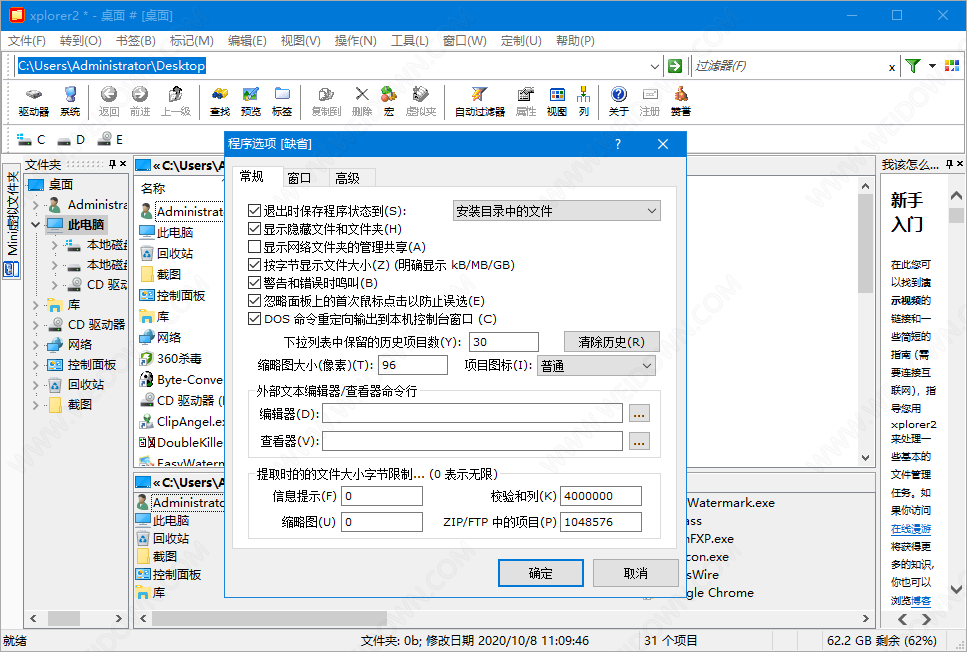Uncheck 显示隐藏文件和文件夹 checkbox
Image resolution: width=967 pixels, height=652 pixels.
point(254,229)
